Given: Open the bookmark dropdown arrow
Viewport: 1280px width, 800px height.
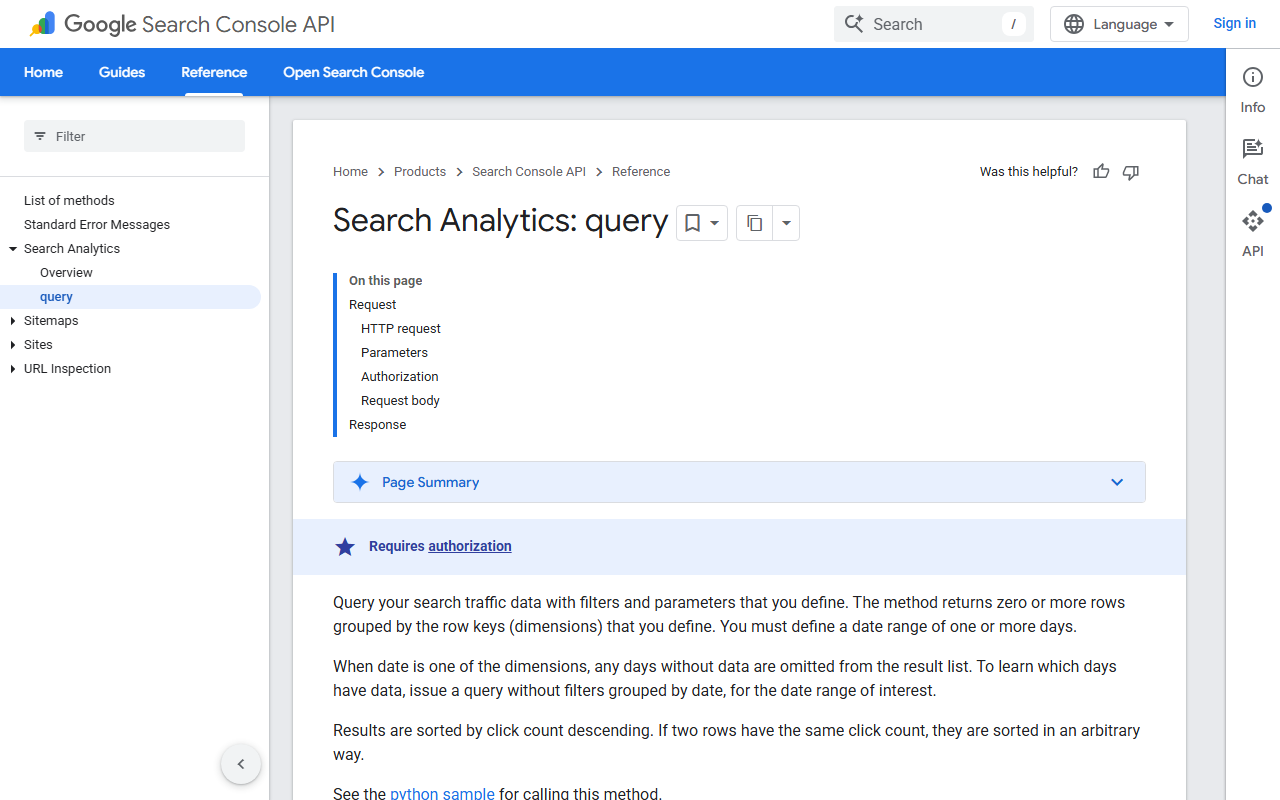Looking at the screenshot, I should point(715,223).
